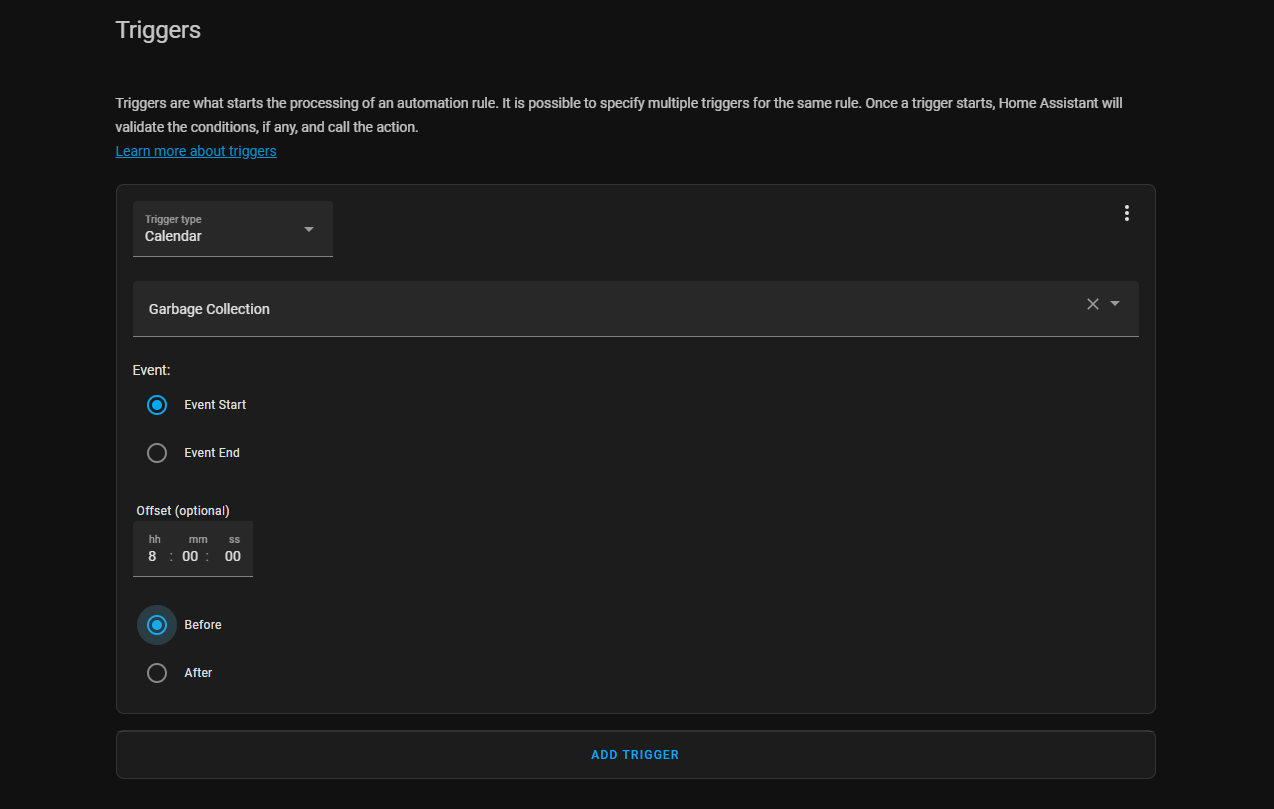Click the Offset (optional) label
The image size is (1274, 809).
pos(183,510)
